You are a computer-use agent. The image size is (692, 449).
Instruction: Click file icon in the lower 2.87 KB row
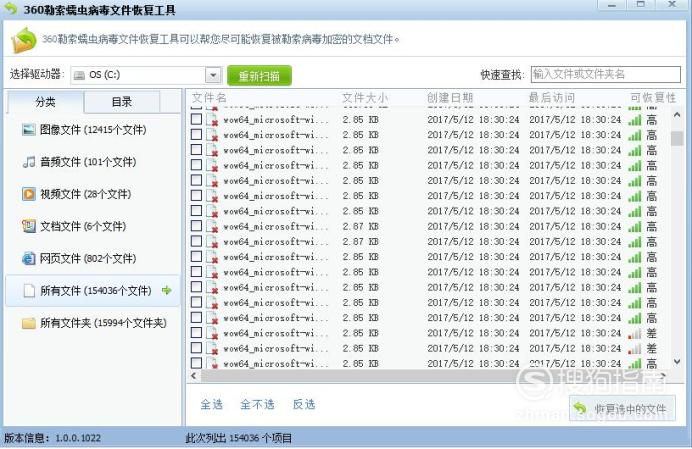pos(212,242)
